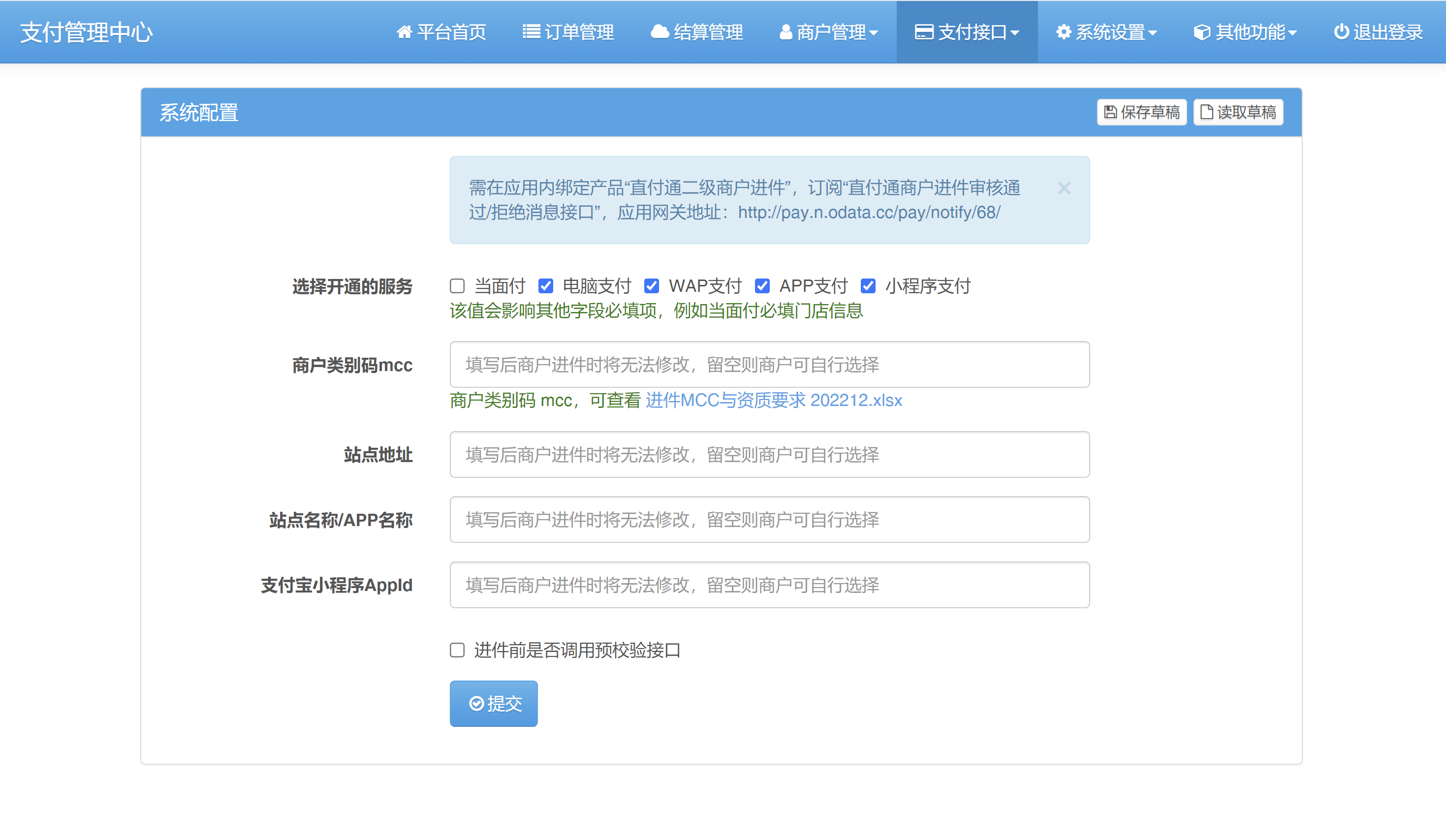Click the power icon beside 退出登录
1446x840 pixels.
[1341, 32]
